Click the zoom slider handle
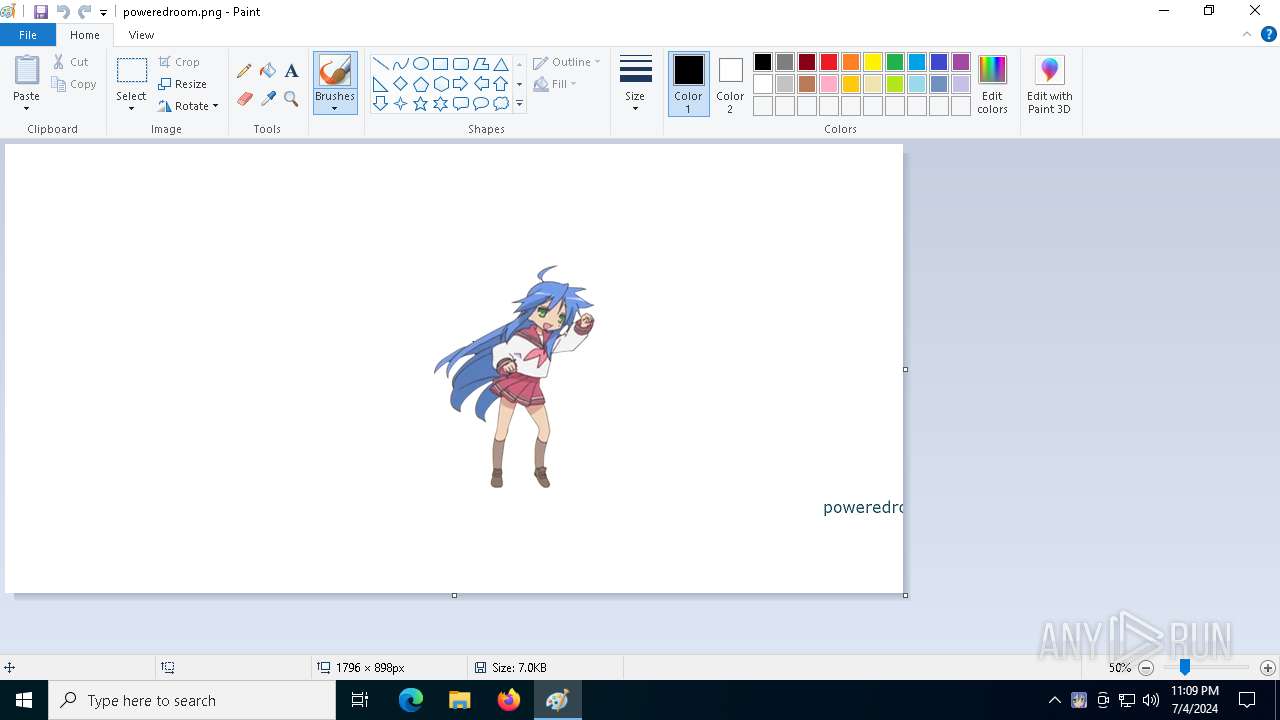Viewport: 1280px width, 720px height. point(1184,667)
